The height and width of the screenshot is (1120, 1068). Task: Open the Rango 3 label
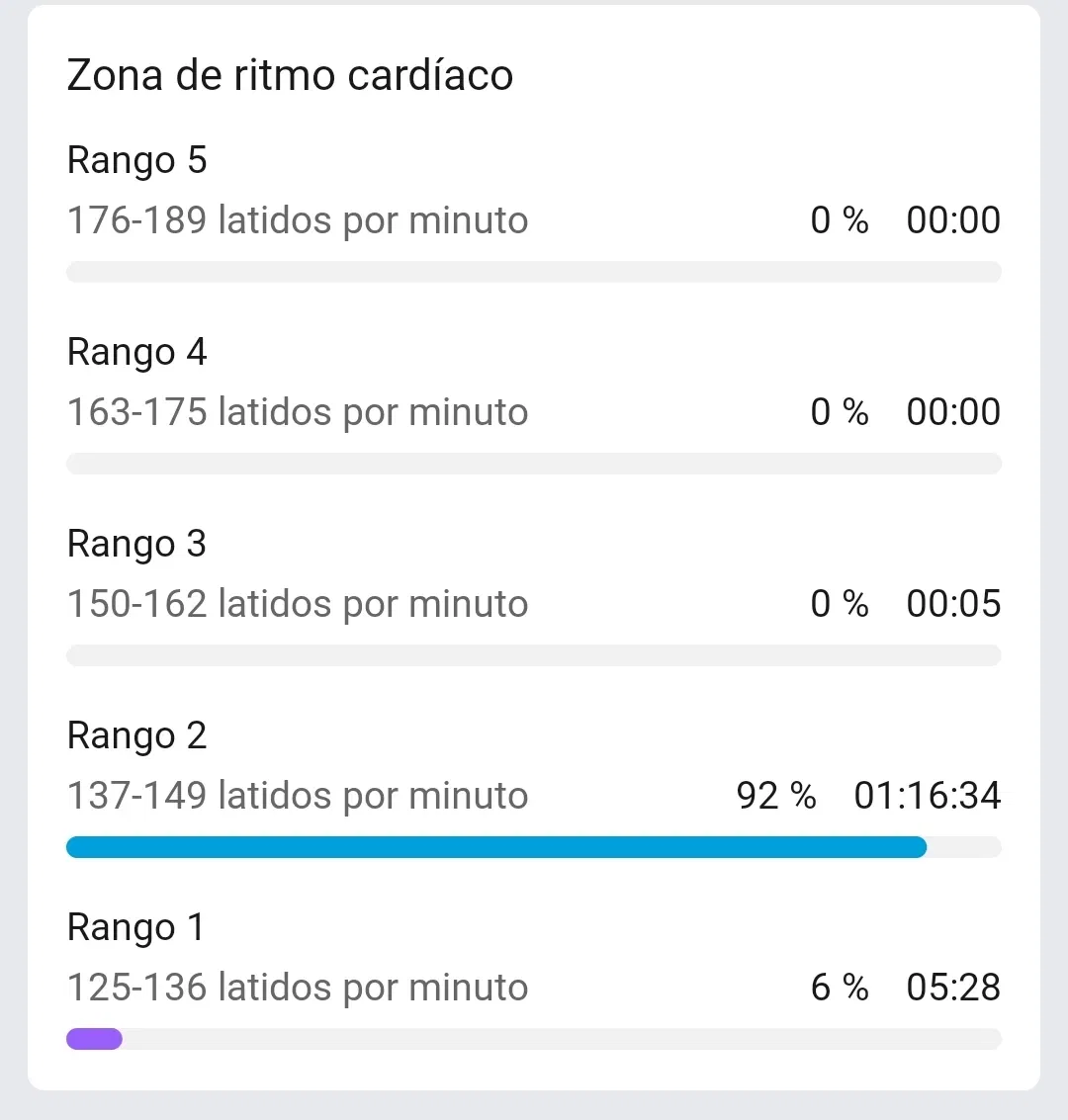pos(136,544)
